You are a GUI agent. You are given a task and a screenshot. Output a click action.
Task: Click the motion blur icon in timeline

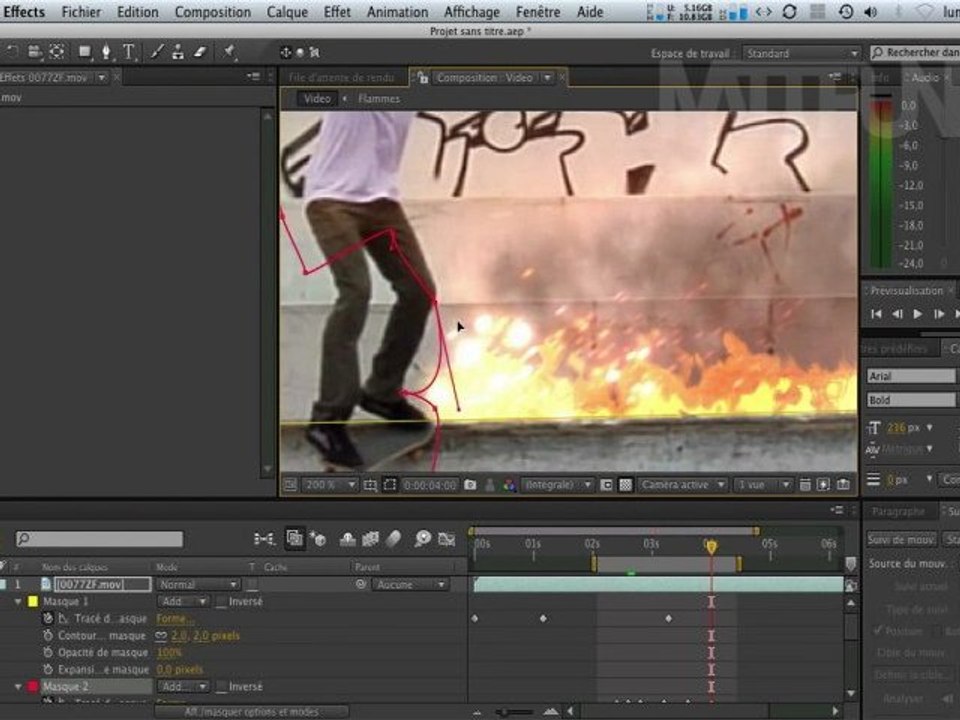[x=394, y=539]
